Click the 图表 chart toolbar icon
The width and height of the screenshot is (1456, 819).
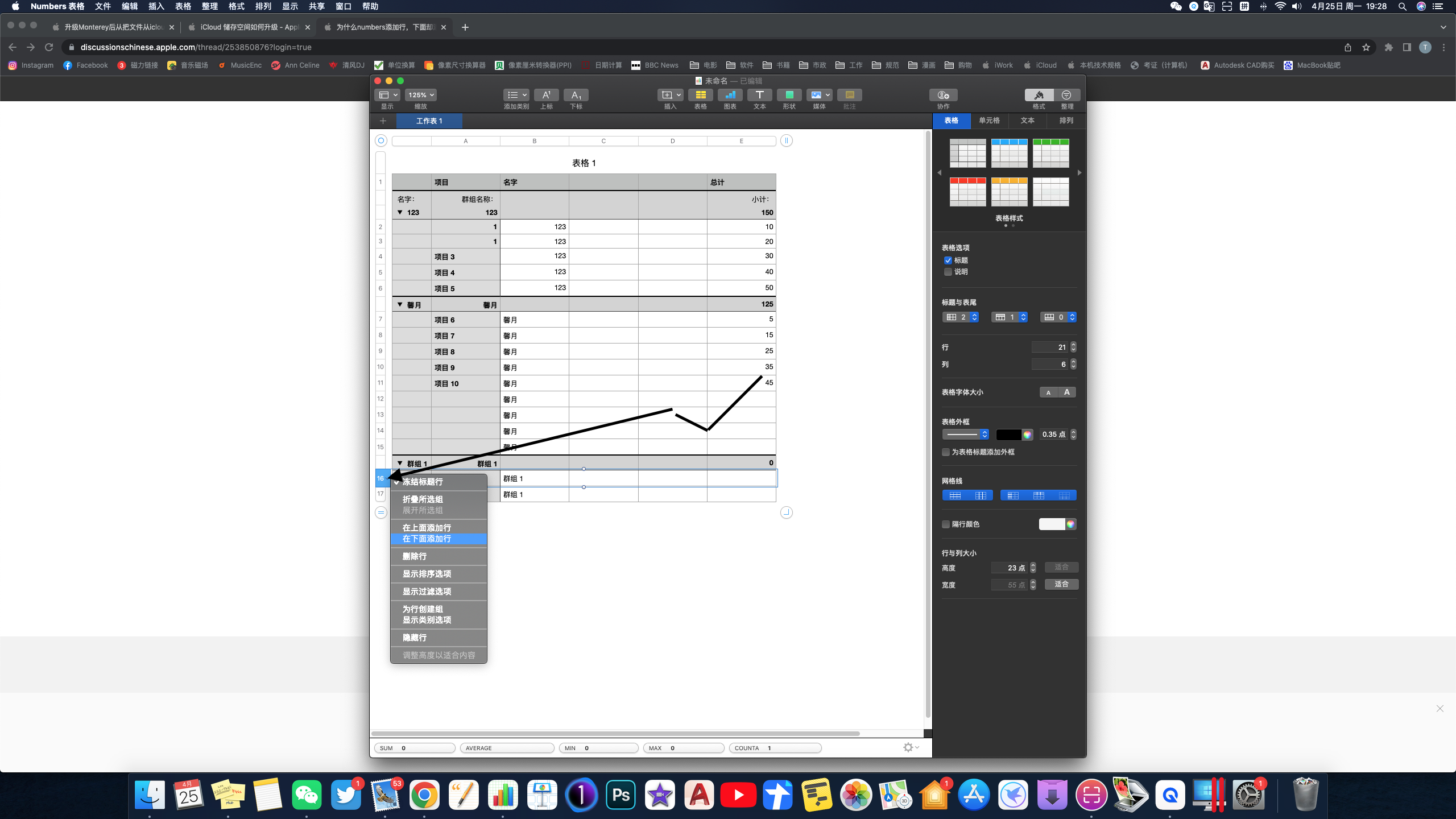pyautogui.click(x=730, y=95)
